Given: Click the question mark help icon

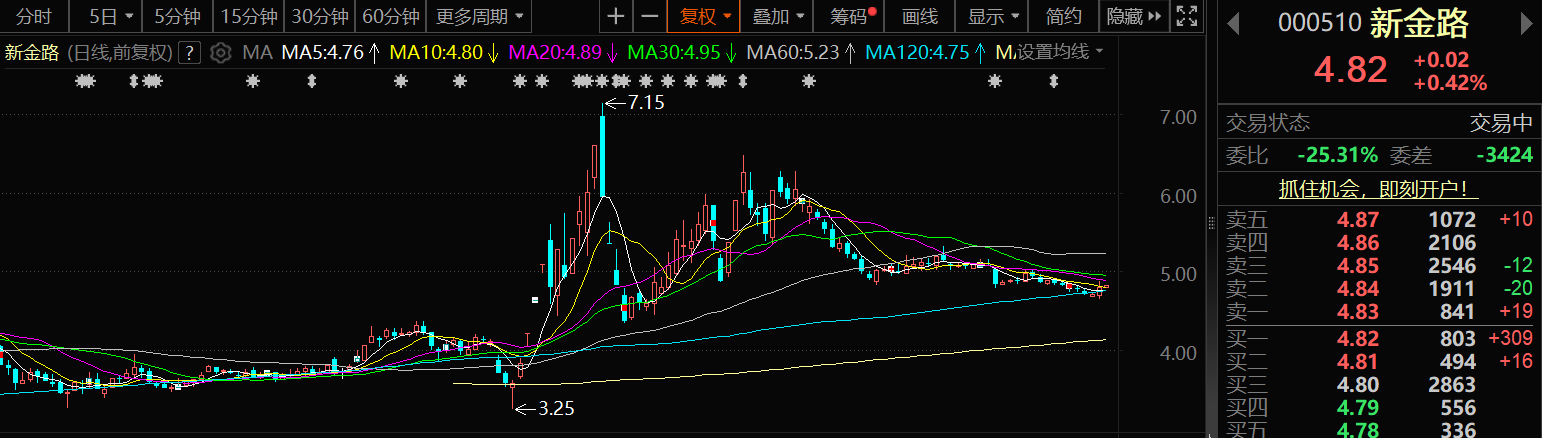Looking at the screenshot, I should [x=192, y=52].
